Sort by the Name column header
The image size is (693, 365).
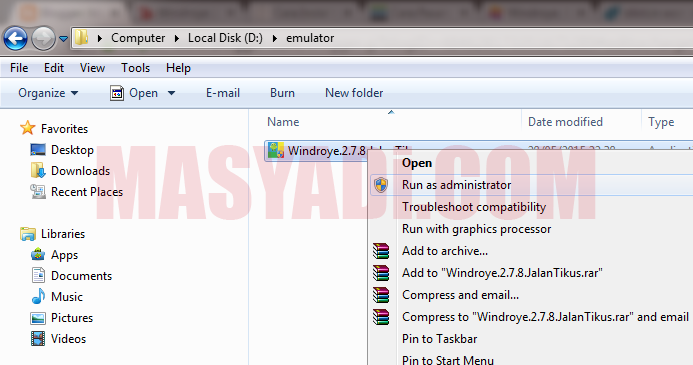pos(283,122)
